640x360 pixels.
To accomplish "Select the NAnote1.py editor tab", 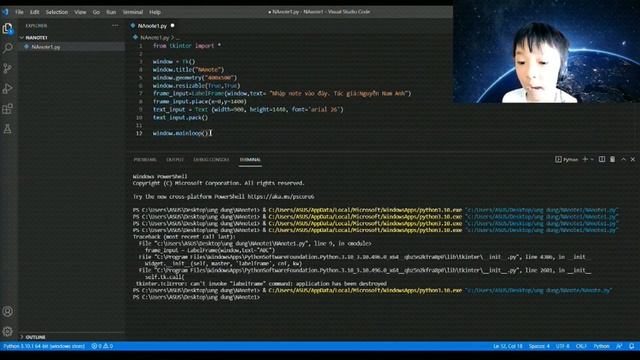I will click(152, 26).
